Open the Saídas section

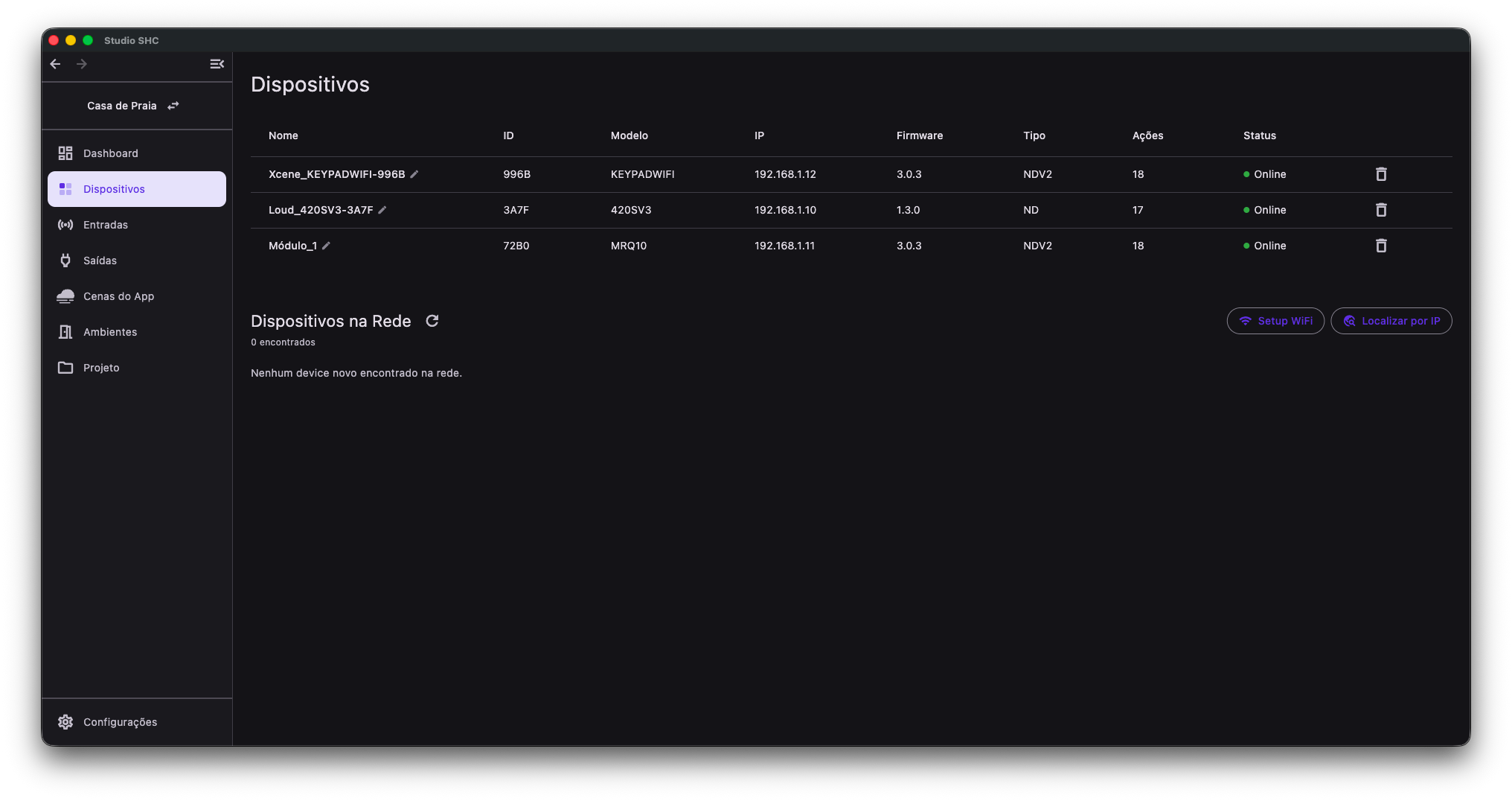(137, 261)
